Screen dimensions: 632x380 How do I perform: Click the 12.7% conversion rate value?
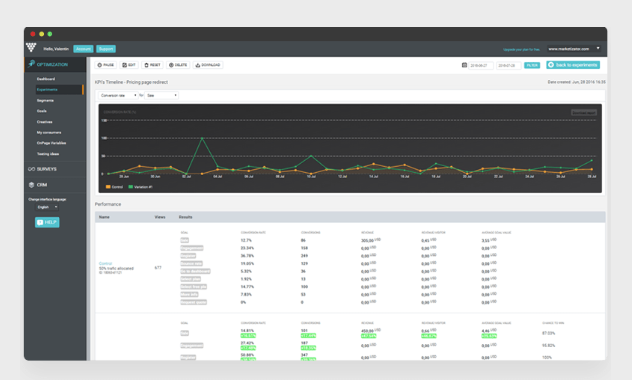(246, 240)
